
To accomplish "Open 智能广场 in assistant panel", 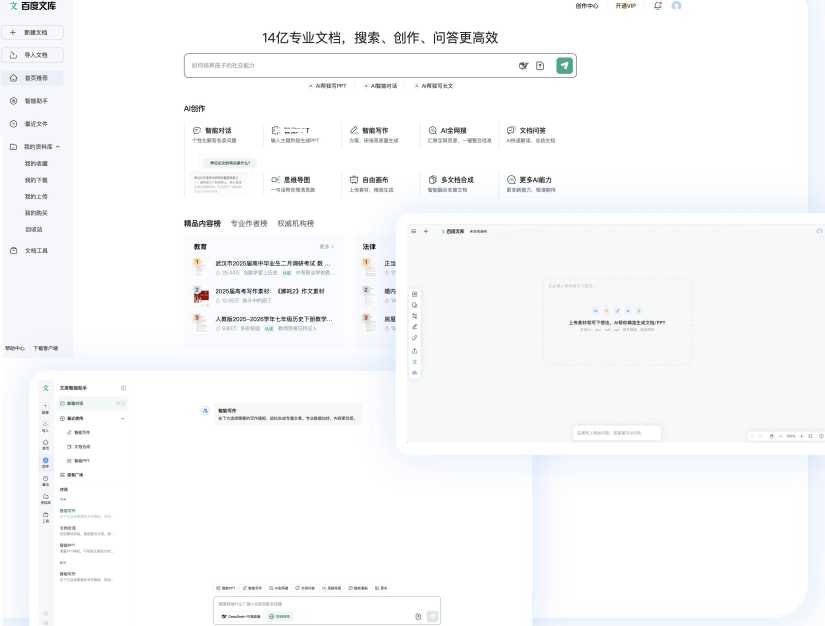I will click(72, 474).
